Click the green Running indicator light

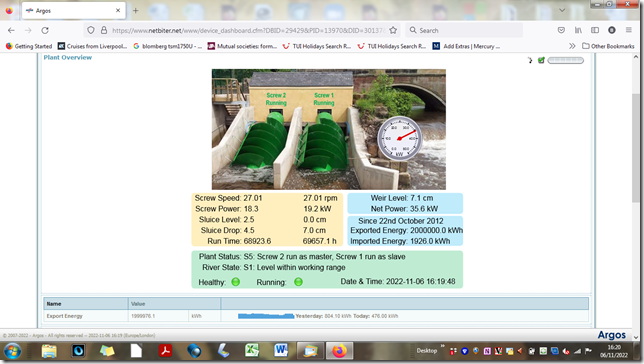click(x=298, y=282)
